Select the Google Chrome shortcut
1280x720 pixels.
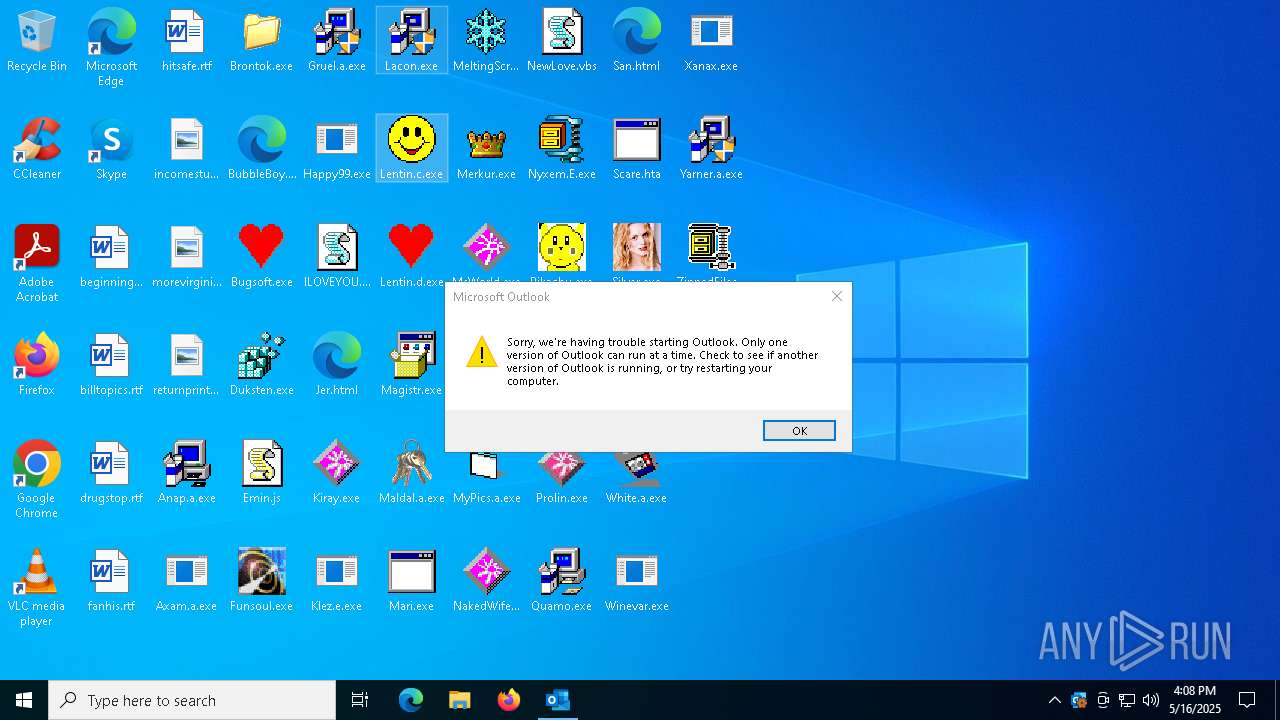click(x=37, y=480)
